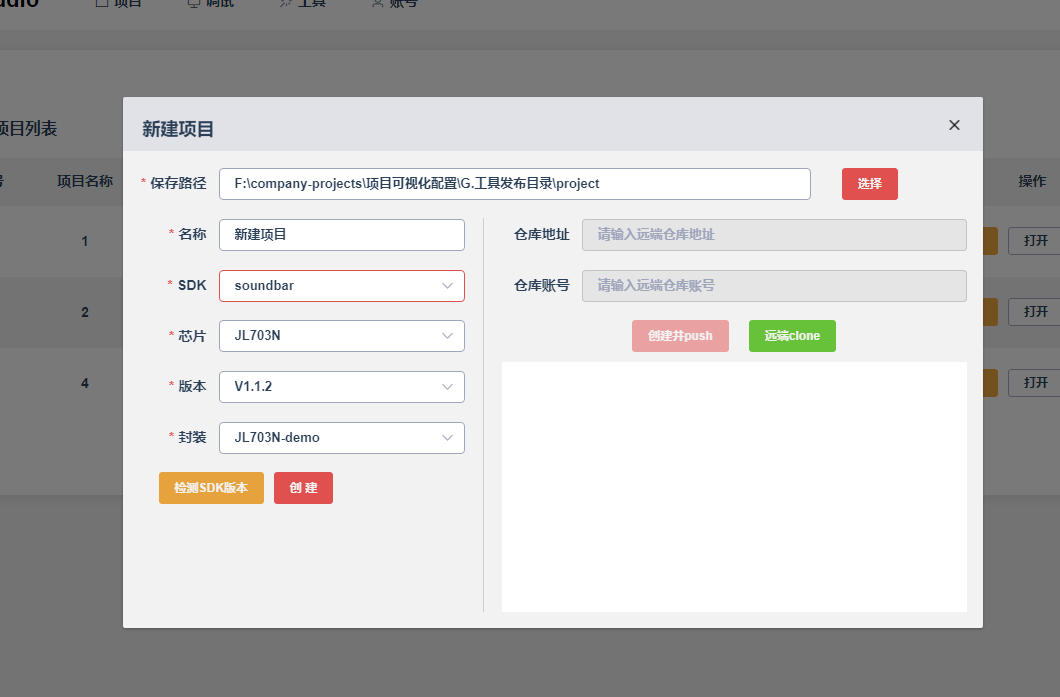Click the 新建项目 dialog title text
1060x697 pixels.
[178, 128]
